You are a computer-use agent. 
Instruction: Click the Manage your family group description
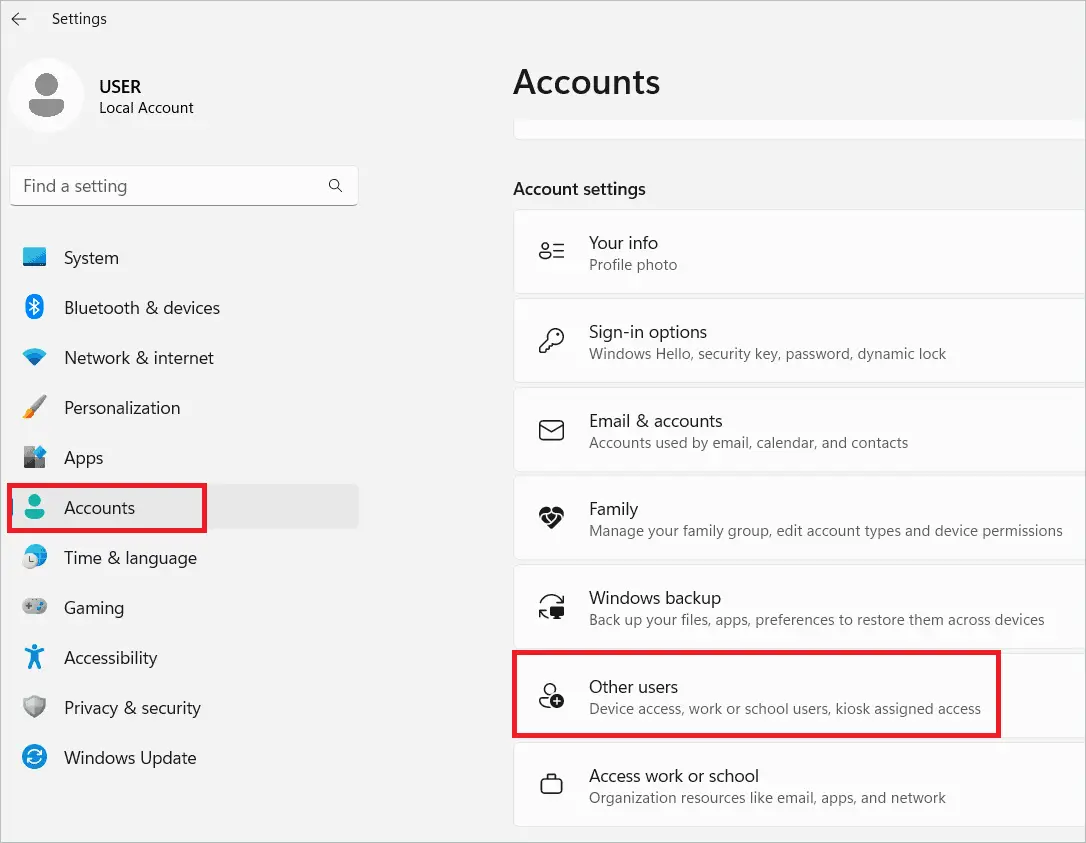tap(826, 531)
